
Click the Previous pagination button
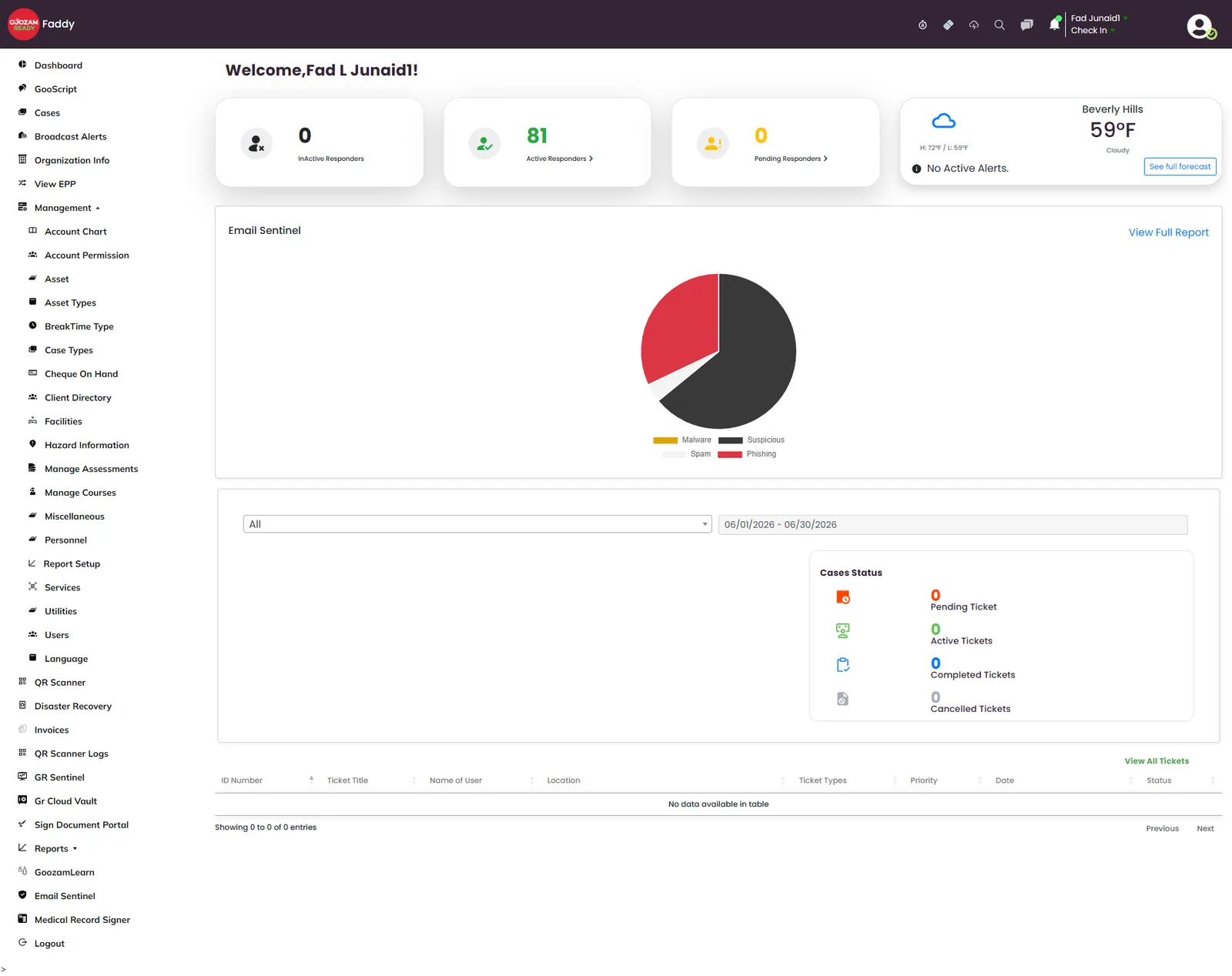(x=1162, y=829)
